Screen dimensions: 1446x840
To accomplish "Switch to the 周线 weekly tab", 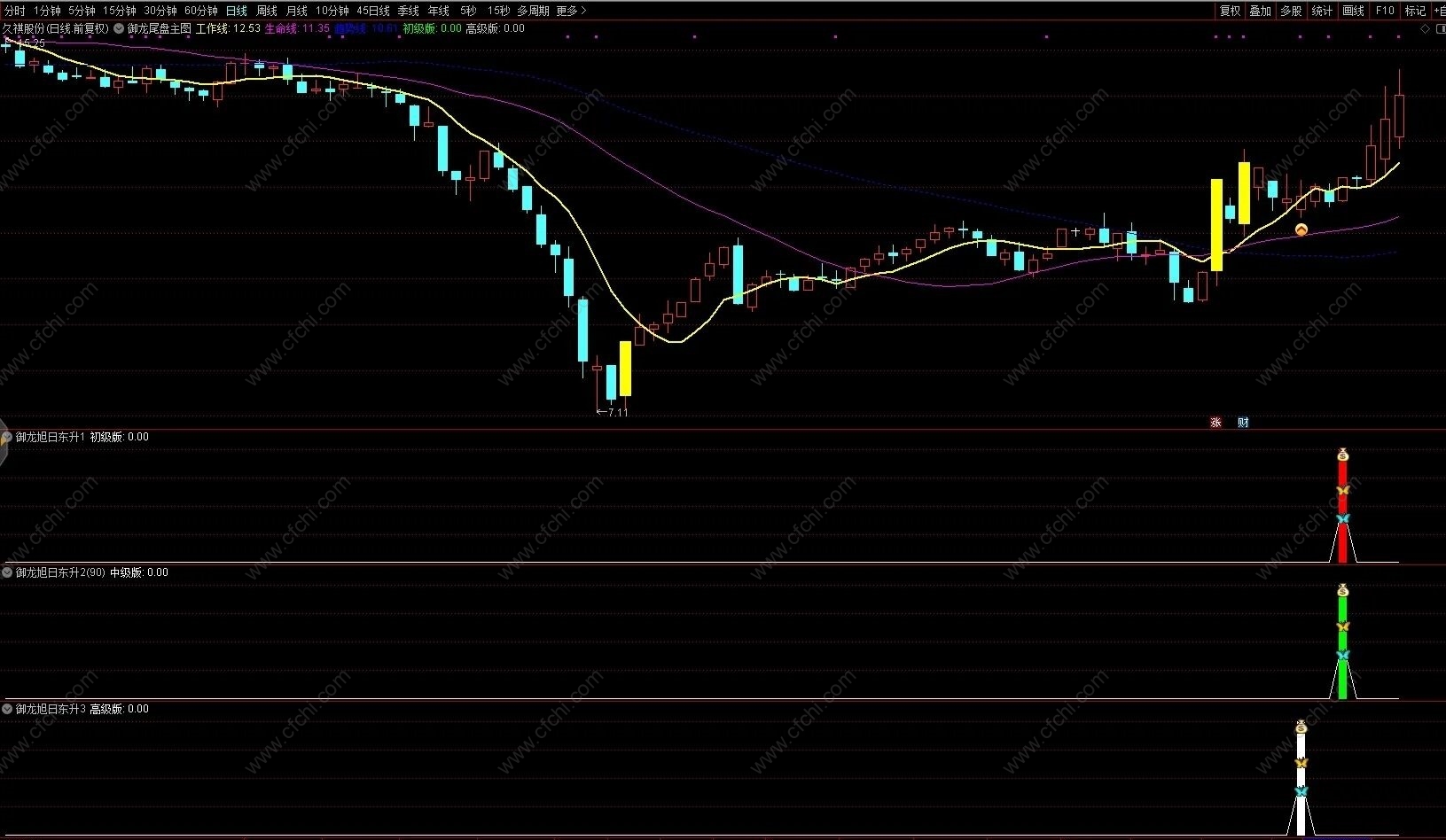I will (266, 11).
